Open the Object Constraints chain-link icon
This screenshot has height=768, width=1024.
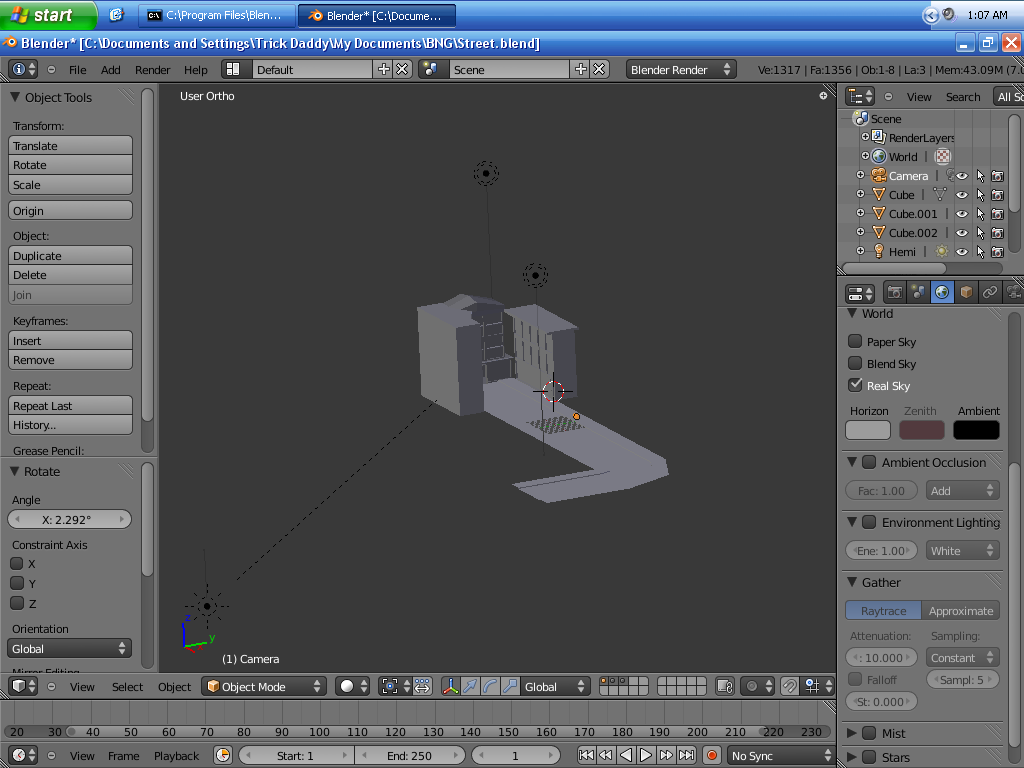click(x=990, y=292)
